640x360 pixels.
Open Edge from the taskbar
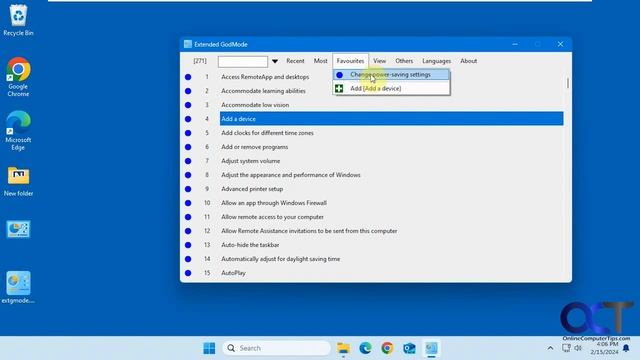pyautogui.click(x=365, y=348)
